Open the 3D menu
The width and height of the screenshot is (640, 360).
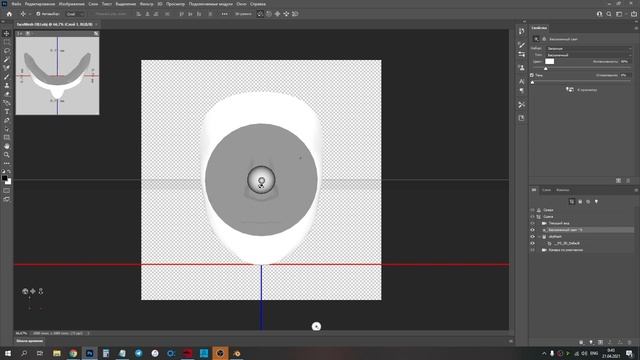pos(160,4)
